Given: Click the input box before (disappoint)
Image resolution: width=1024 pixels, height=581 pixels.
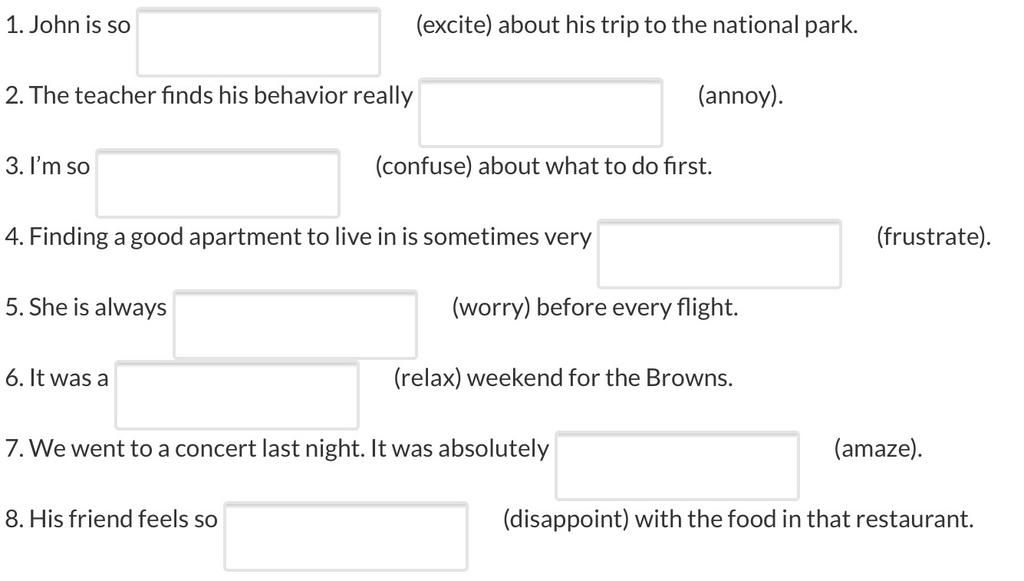Looking at the screenshot, I should point(346,536).
